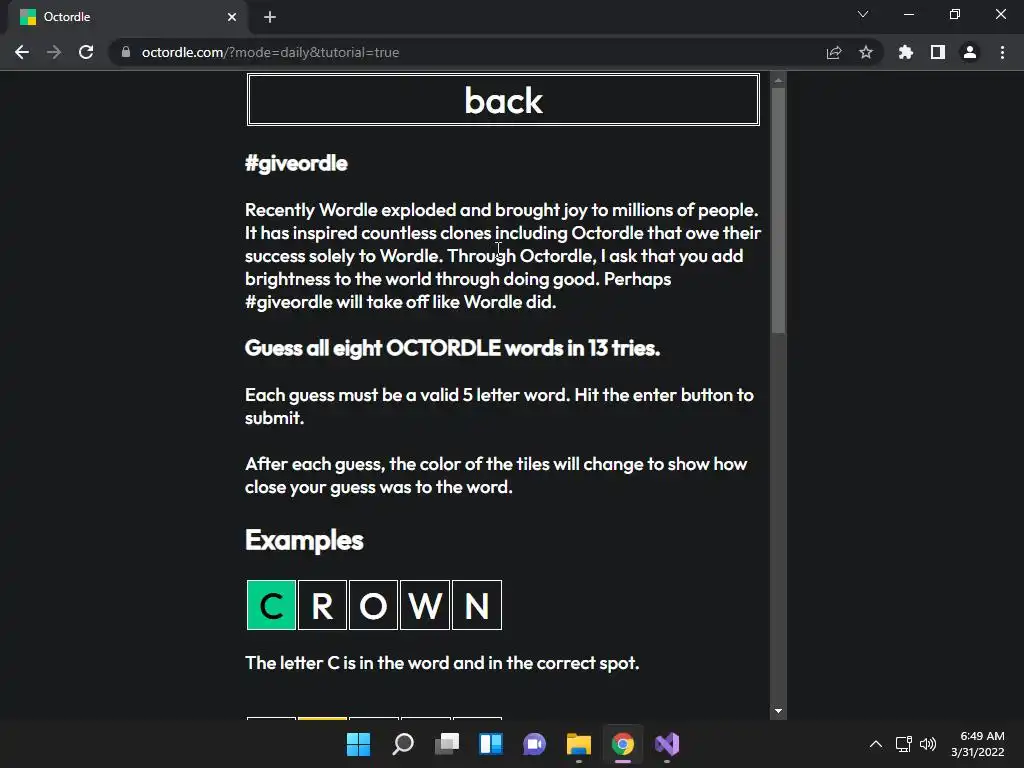Open a new browser tab

point(270,17)
